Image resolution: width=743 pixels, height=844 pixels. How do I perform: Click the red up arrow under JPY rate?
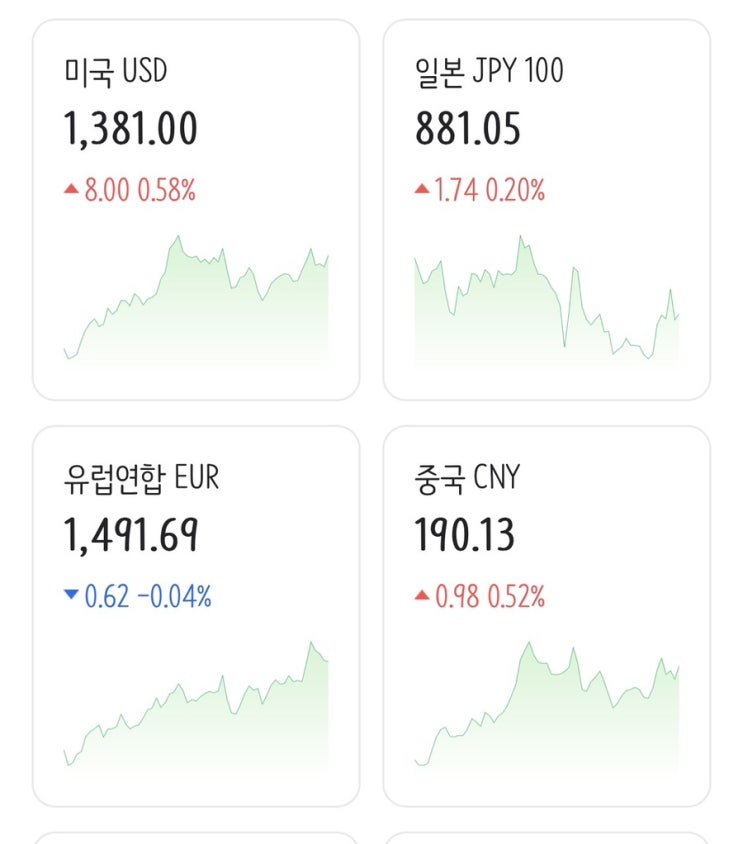coord(422,189)
